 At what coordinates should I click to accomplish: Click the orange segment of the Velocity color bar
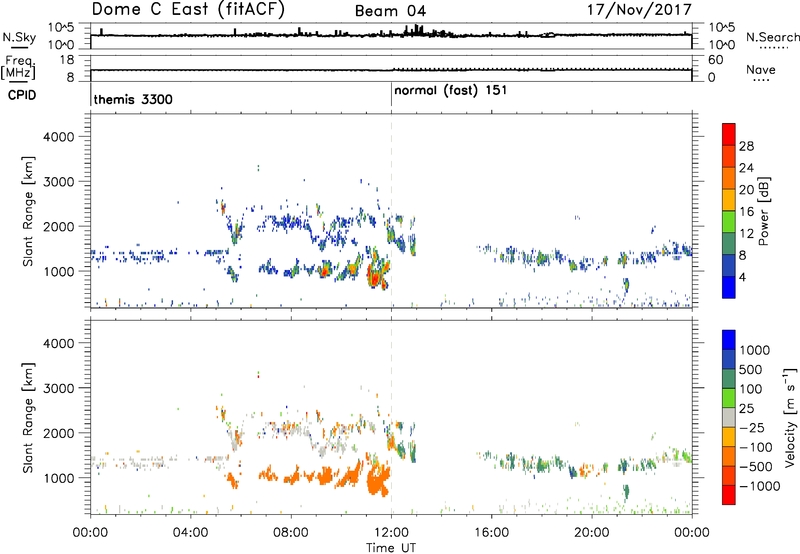tap(729, 457)
